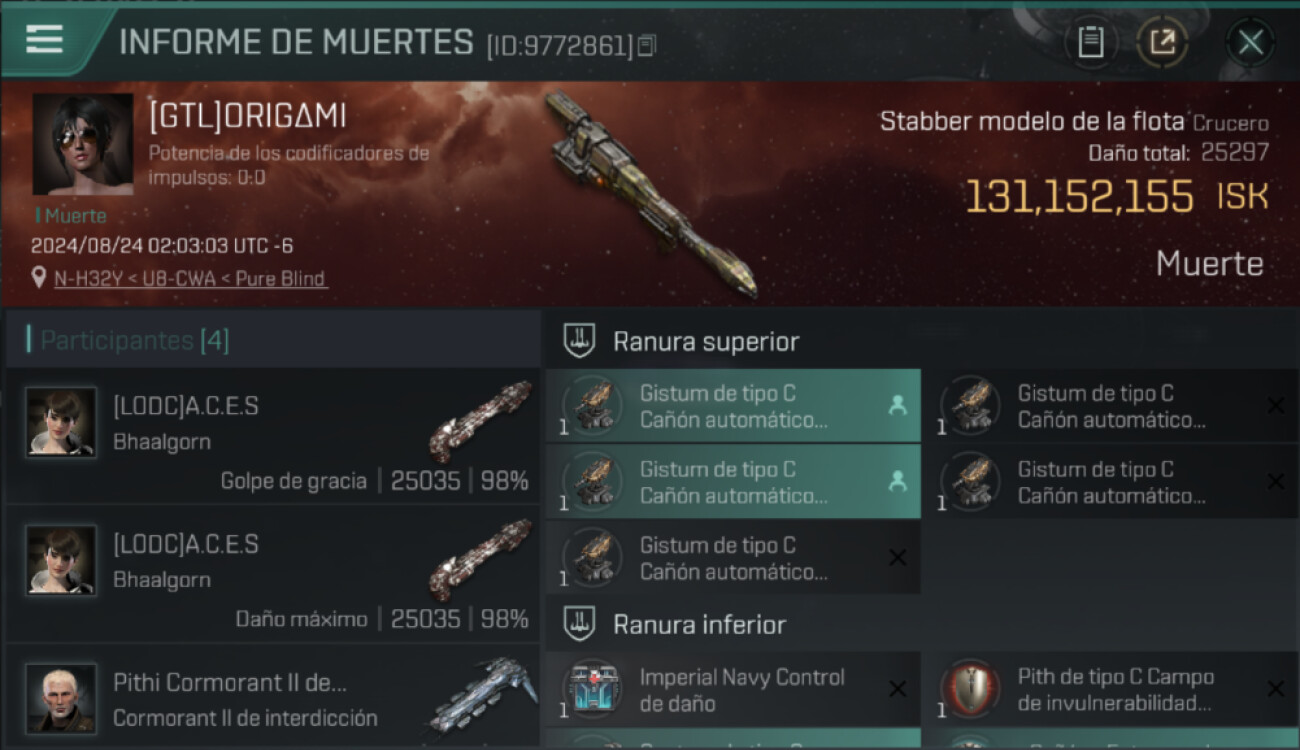Click the clipboard report icon
This screenshot has height=750, width=1300.
coord(1090,42)
